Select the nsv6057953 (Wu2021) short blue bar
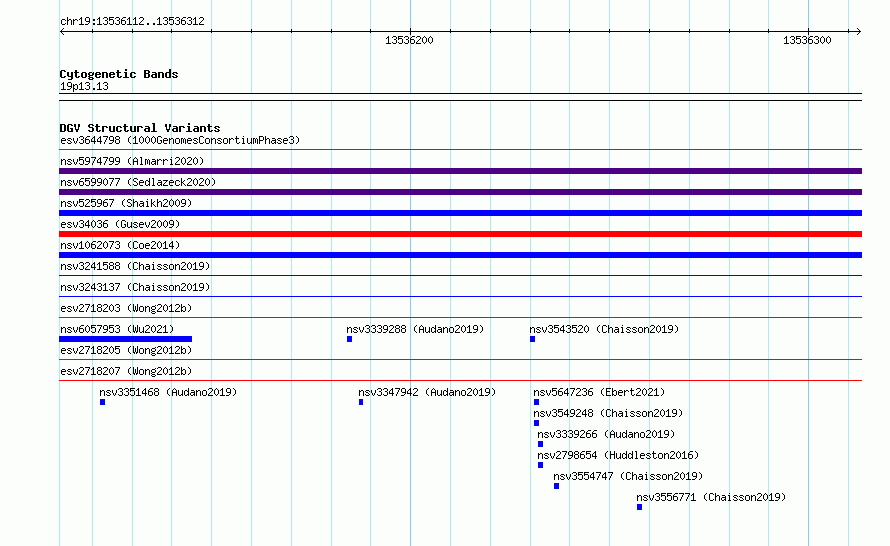The height and width of the screenshot is (546, 890). click(x=125, y=339)
